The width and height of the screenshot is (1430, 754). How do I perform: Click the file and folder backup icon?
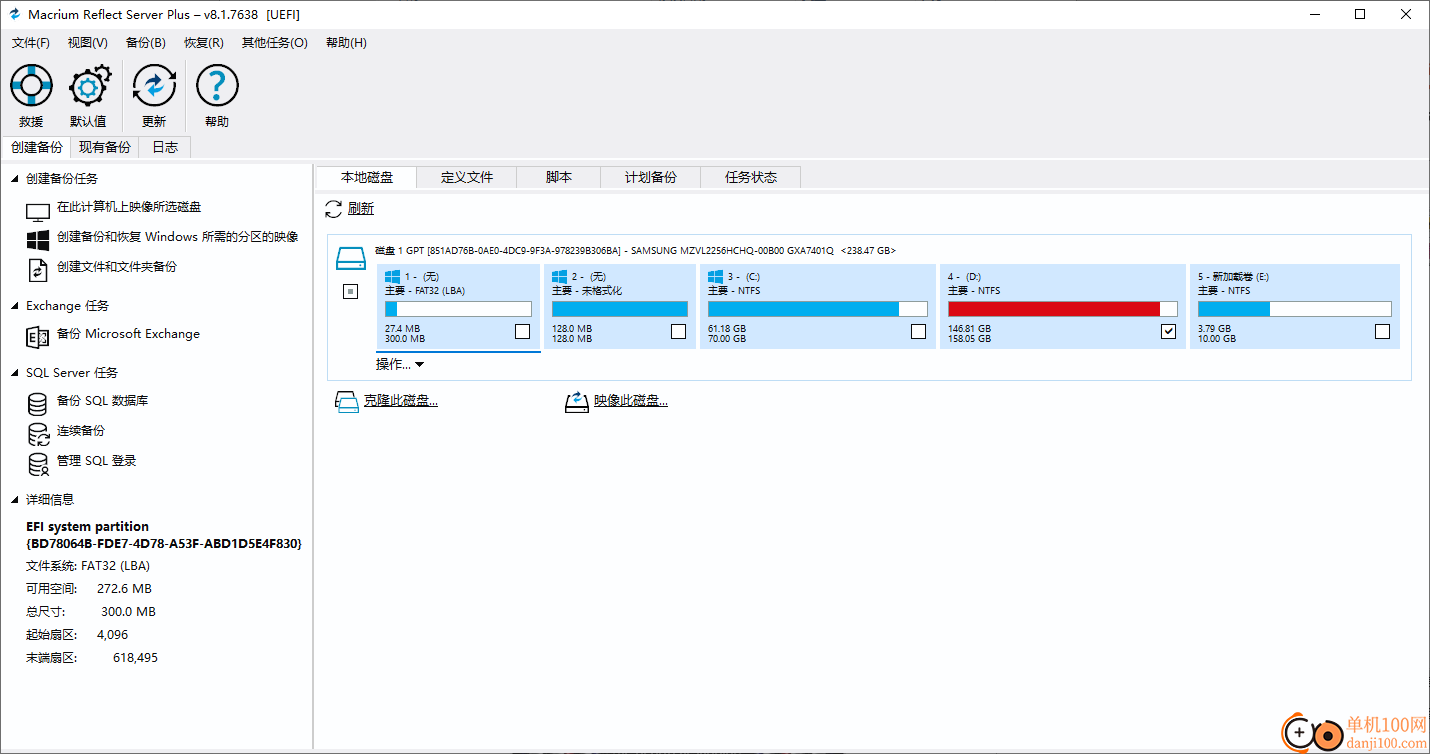point(38,269)
